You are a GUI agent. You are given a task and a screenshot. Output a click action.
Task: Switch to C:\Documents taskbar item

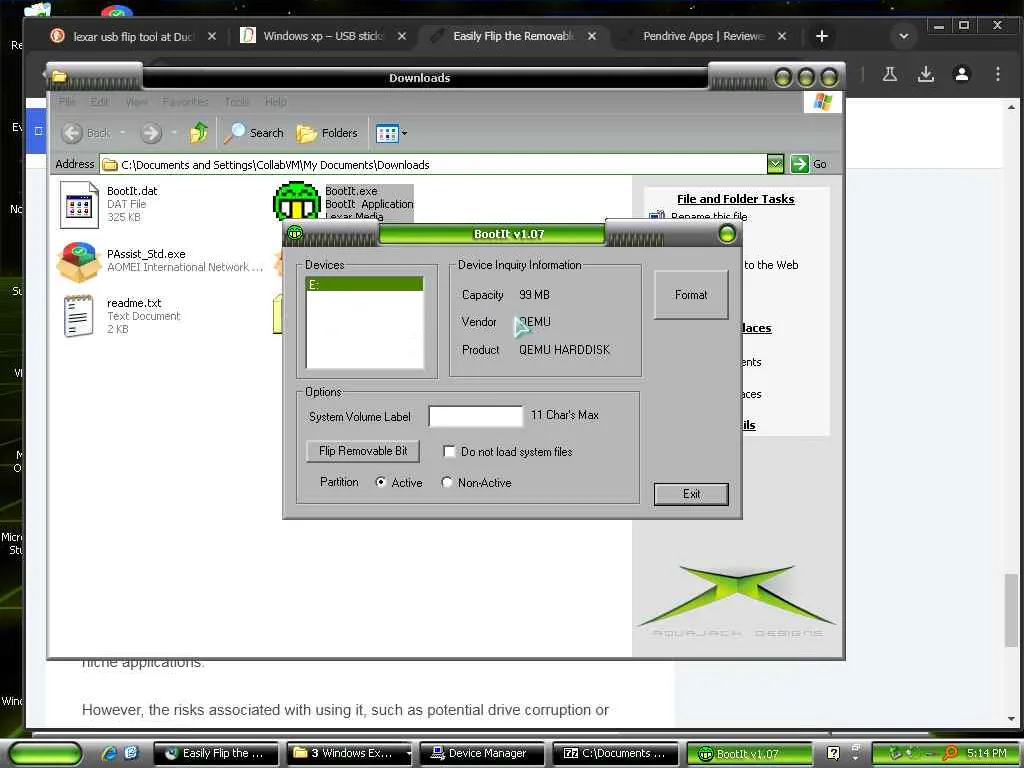616,753
